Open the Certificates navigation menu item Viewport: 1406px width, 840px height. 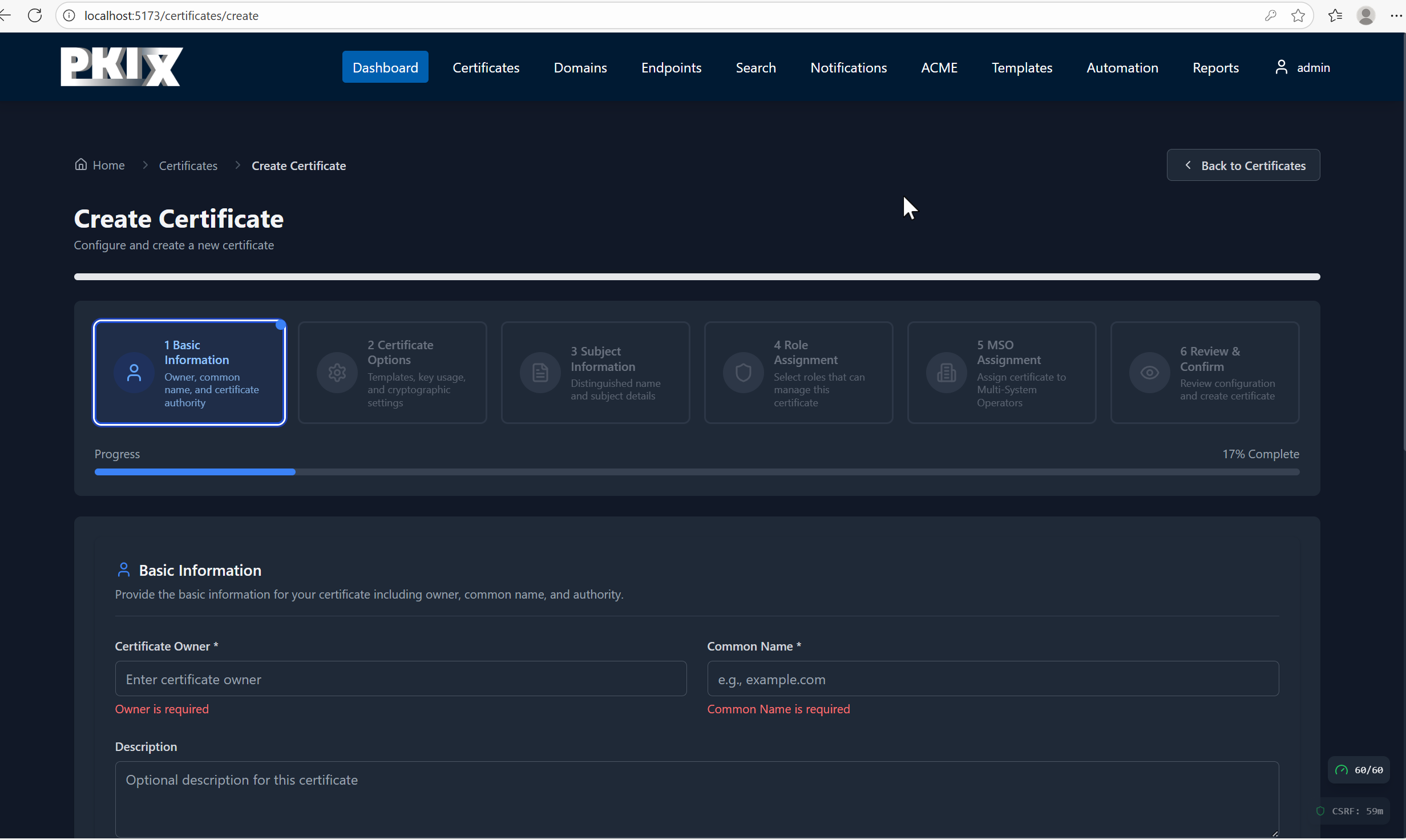486,67
